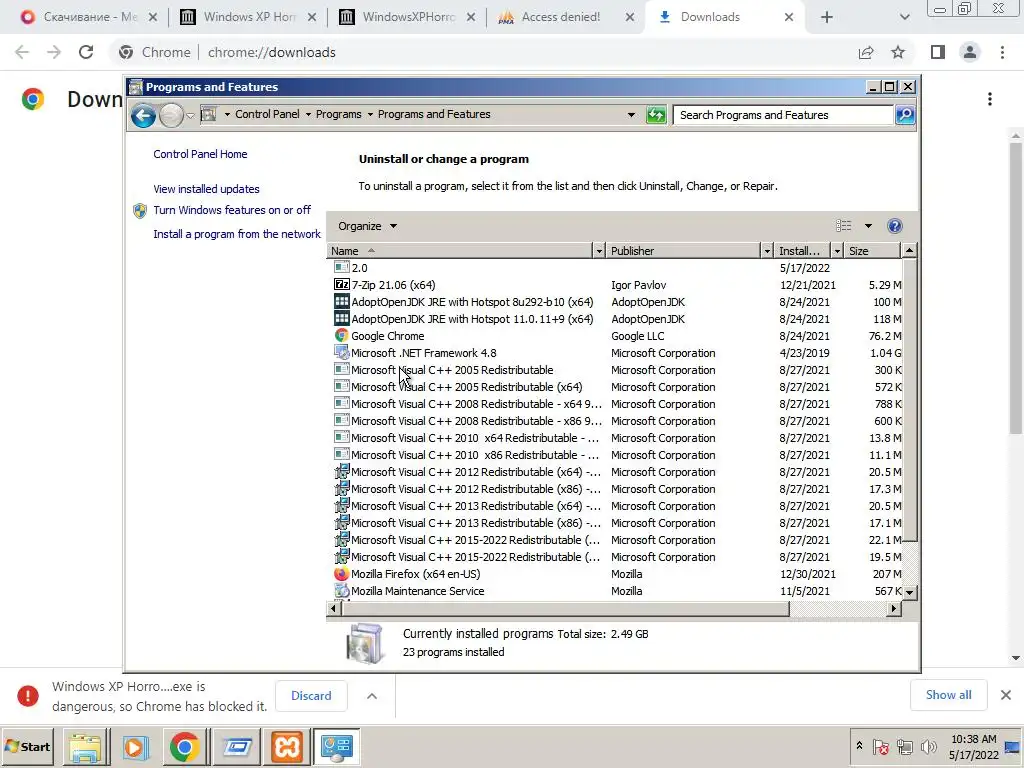Open Chrome's tab search chevron
The image size is (1024, 768).
click(904, 17)
